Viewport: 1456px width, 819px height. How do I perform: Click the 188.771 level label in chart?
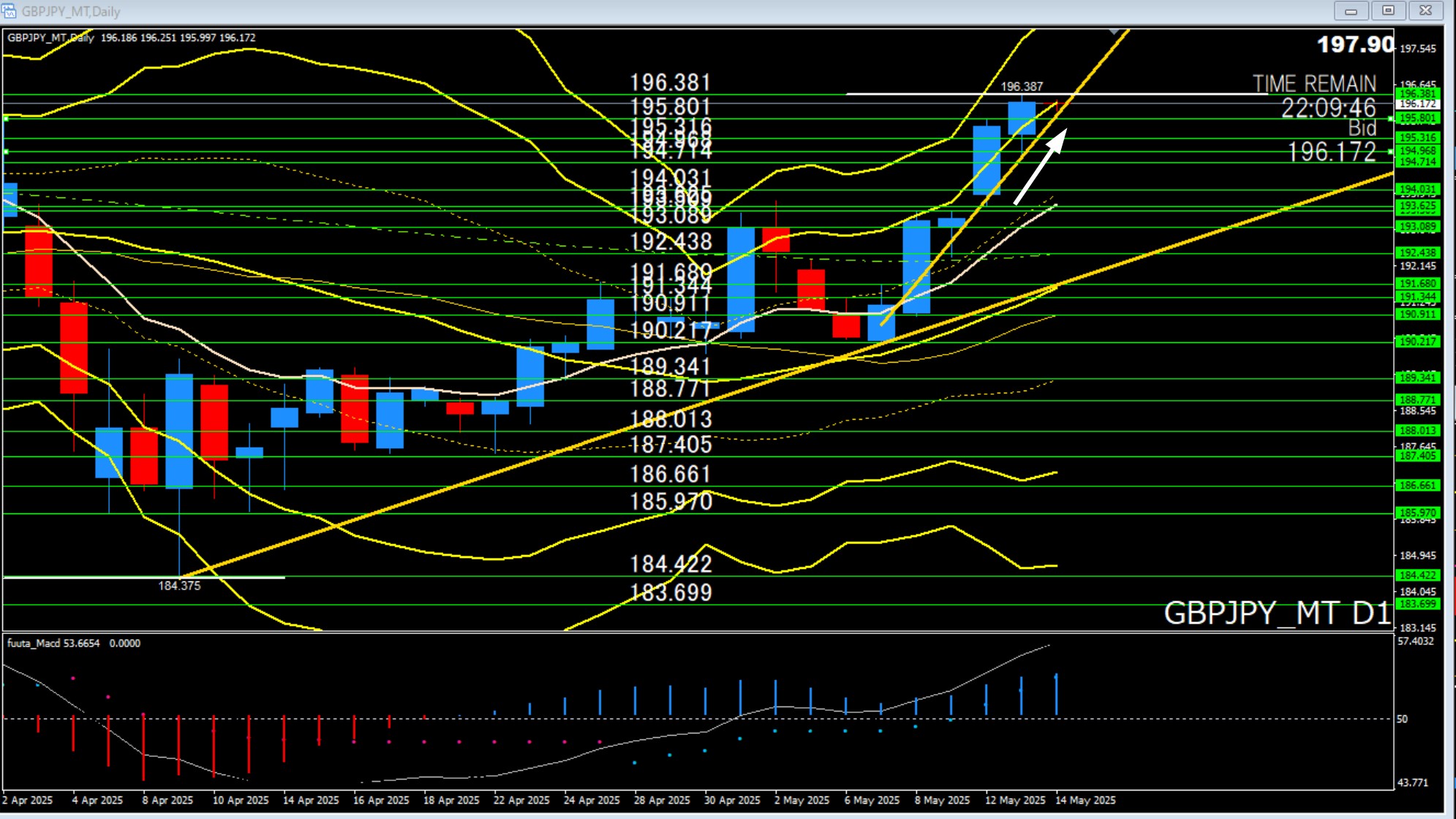pyautogui.click(x=671, y=389)
